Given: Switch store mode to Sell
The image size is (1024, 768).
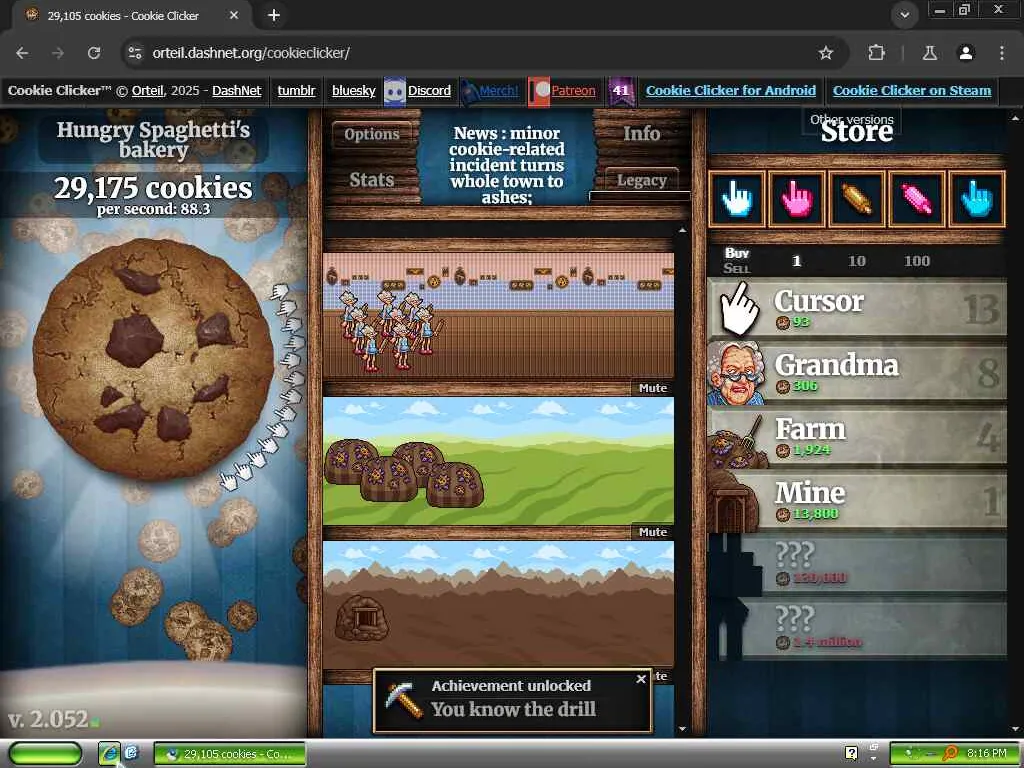Looking at the screenshot, I should click(x=737, y=268).
